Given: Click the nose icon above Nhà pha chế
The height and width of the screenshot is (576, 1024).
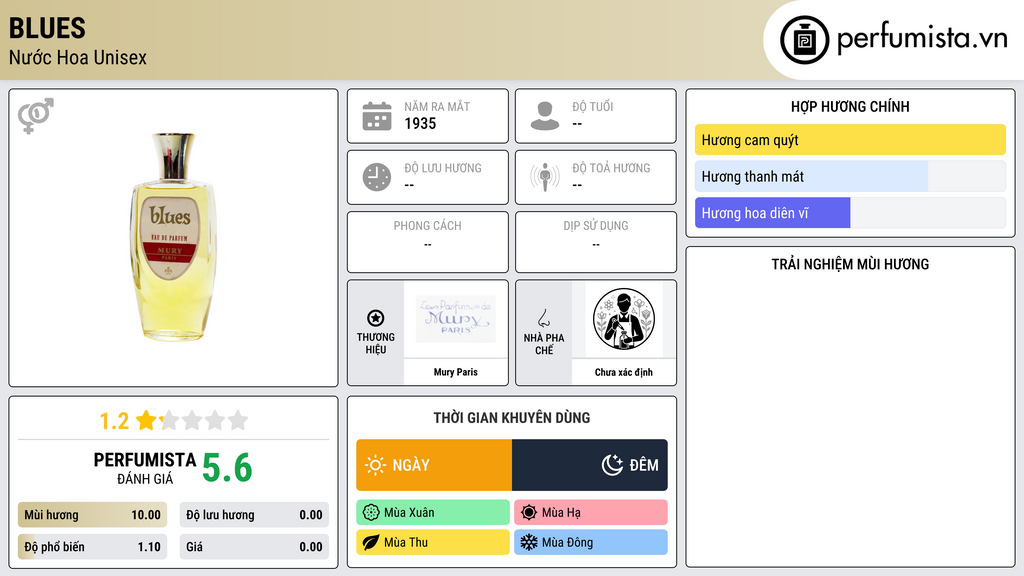Looking at the screenshot, I should 543,318.
